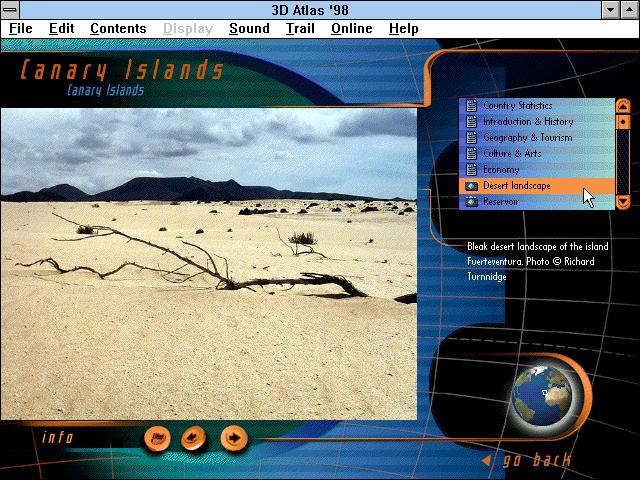Screen dimensions: 640x480
Task: Open Culture & Arts article
Action: click(537, 153)
